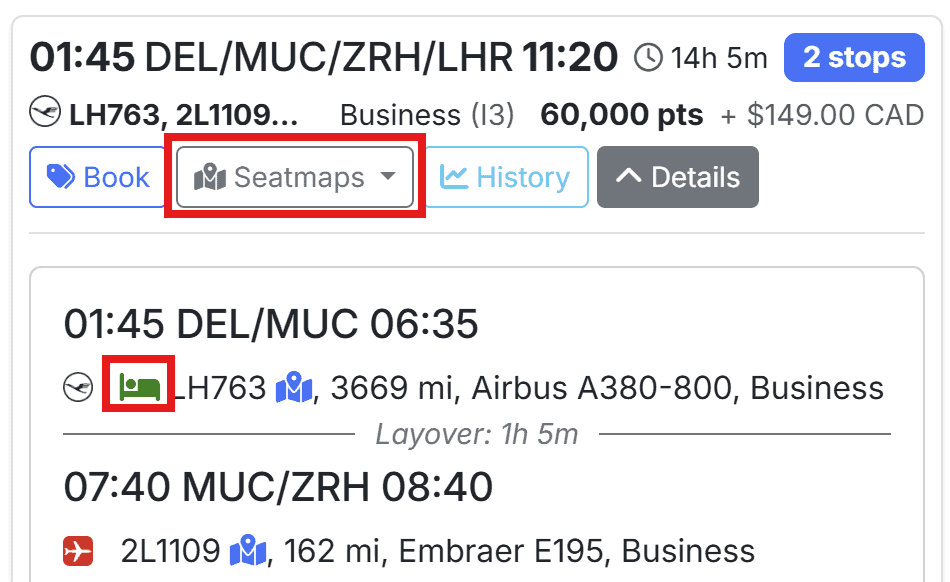Click the blue 2 stops badge
950x582 pixels.
coord(854,57)
